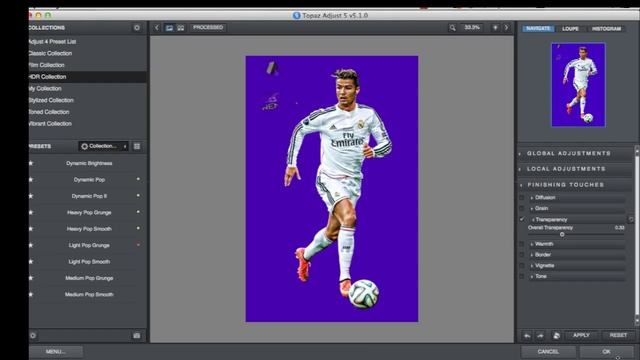Viewport: 640px width, 360px height.
Task: Click the PROCESSED view button
Action: [x=208, y=27]
